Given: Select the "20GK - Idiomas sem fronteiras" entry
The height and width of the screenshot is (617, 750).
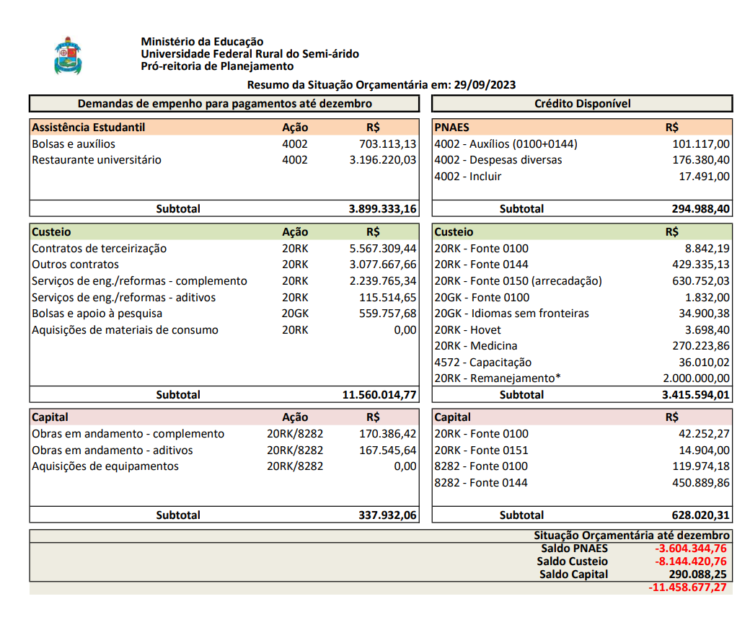Looking at the screenshot, I should coord(509,313).
